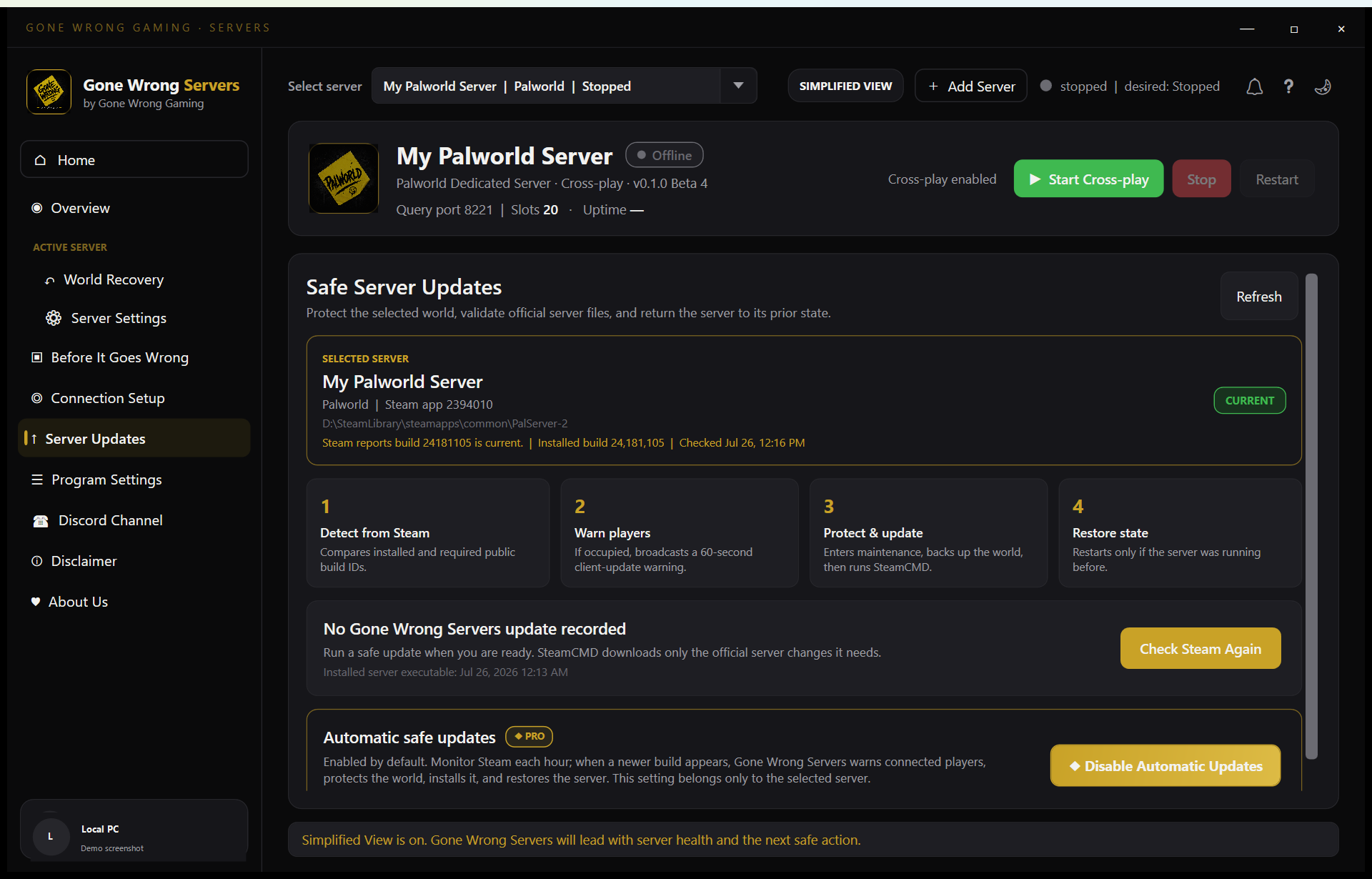
Task: Open About Us page
Action: (134, 602)
